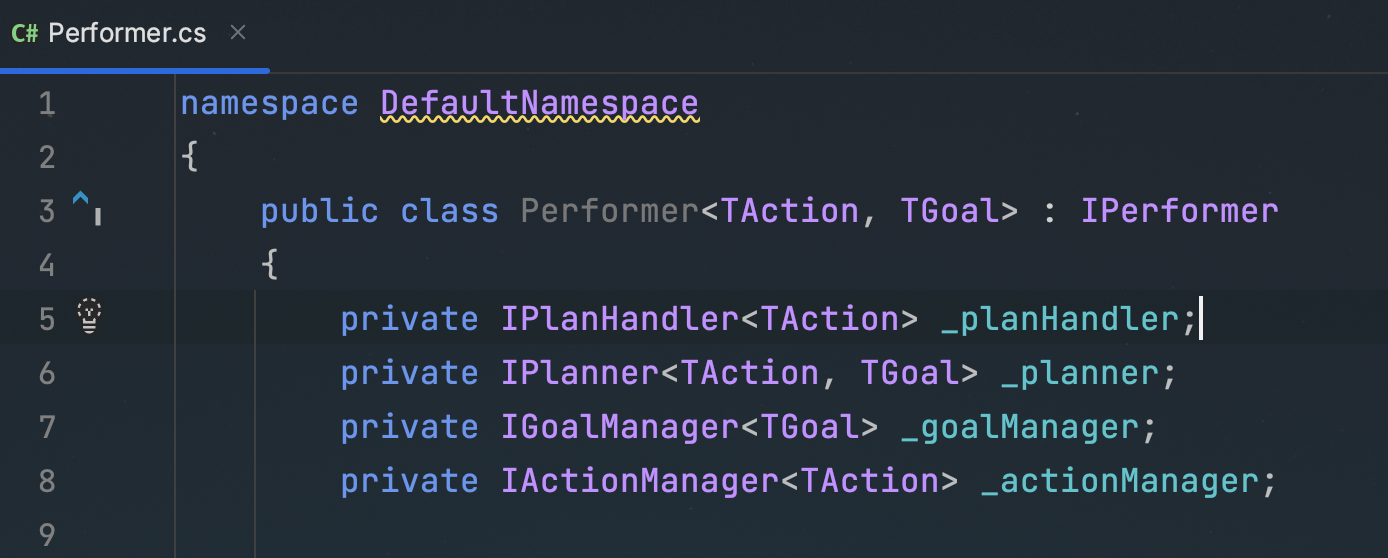Click the IGoalManager type name
The width and height of the screenshot is (1388, 558).
(x=619, y=427)
